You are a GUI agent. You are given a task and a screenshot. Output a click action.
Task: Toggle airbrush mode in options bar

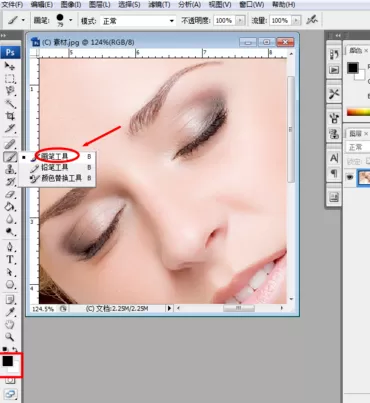[312, 20]
